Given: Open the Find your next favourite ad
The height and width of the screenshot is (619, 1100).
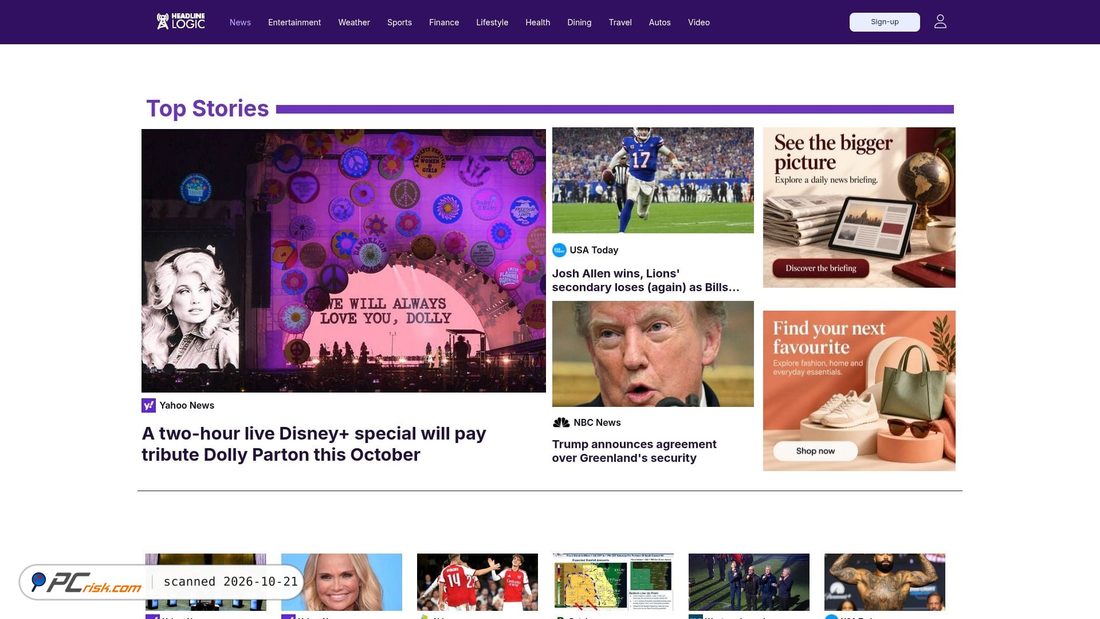Looking at the screenshot, I should tap(859, 390).
